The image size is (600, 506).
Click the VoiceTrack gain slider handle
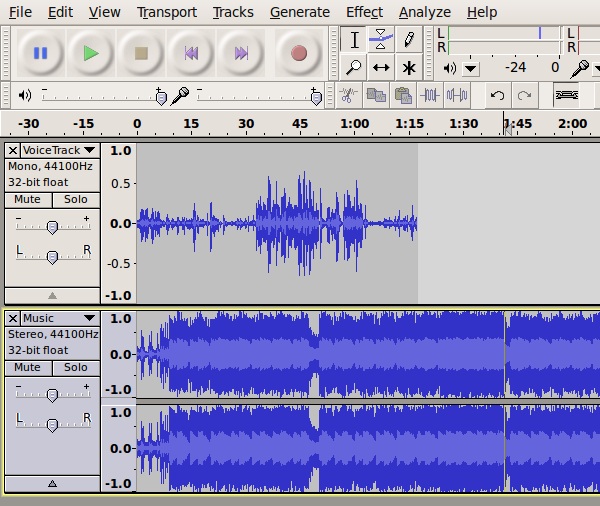coord(52,228)
